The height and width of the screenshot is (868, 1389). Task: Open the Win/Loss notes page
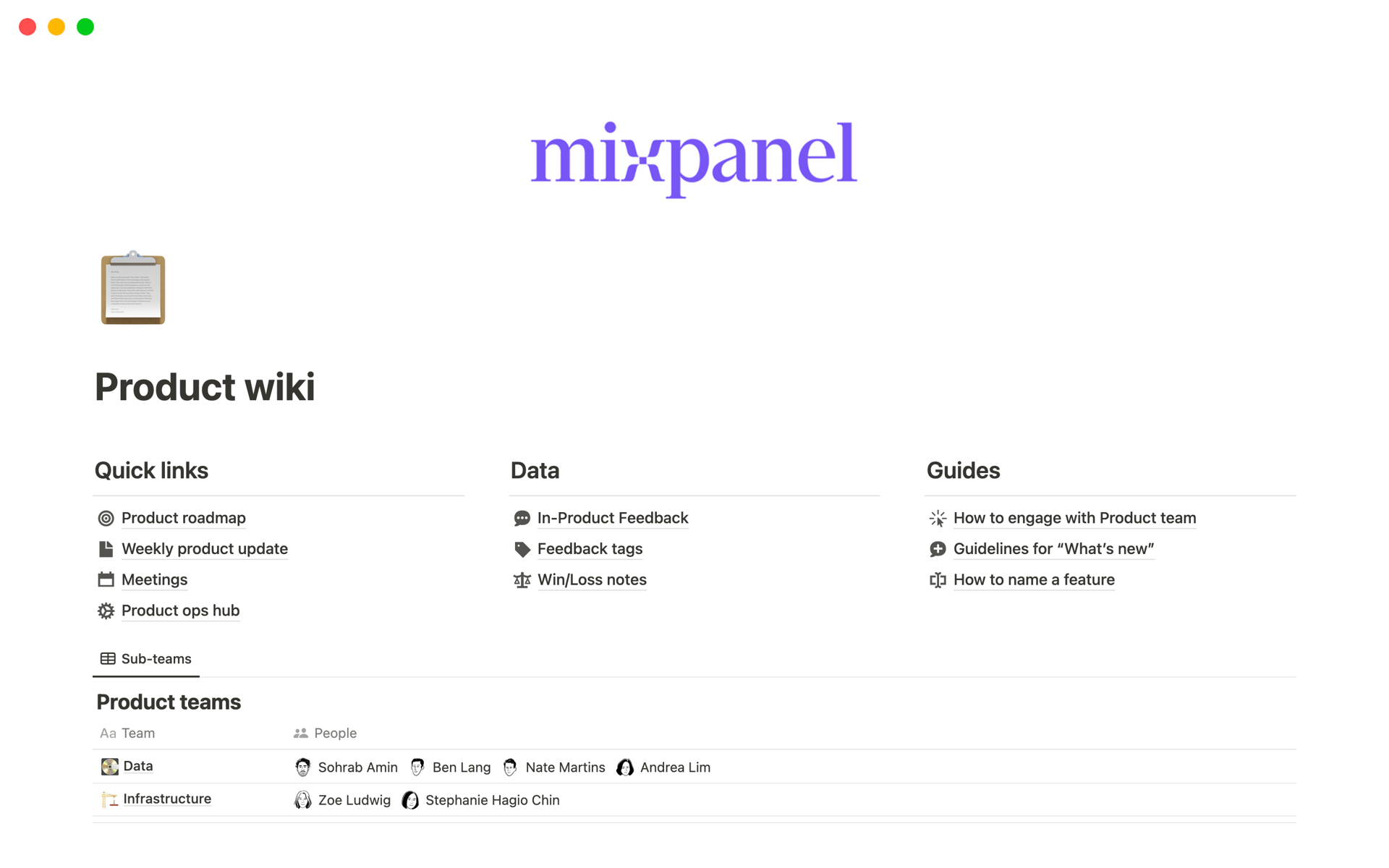tap(591, 579)
